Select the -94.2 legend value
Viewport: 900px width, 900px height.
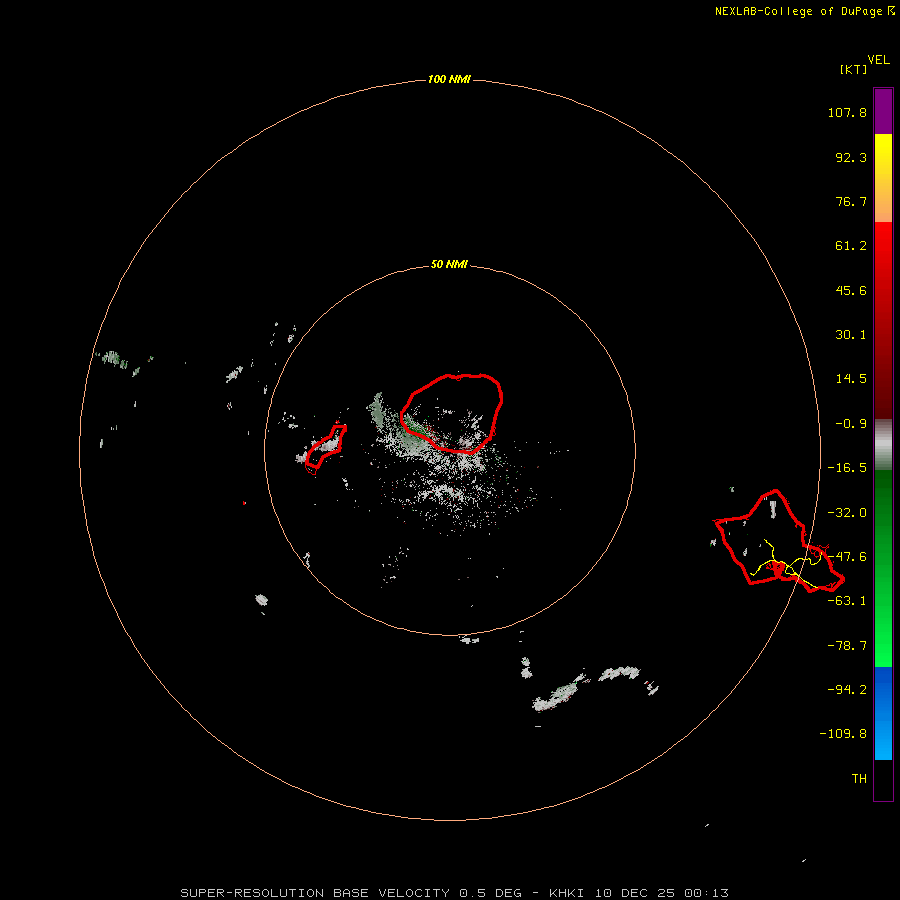(847, 689)
